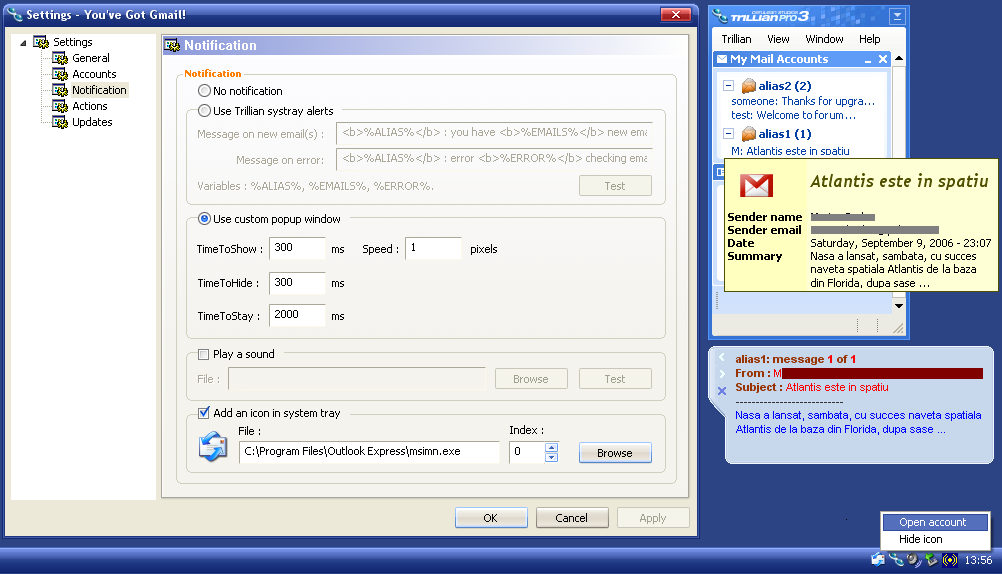Image resolution: width=1002 pixels, height=574 pixels.
Task: Select the Accounts settings tree item
Action: 94,74
